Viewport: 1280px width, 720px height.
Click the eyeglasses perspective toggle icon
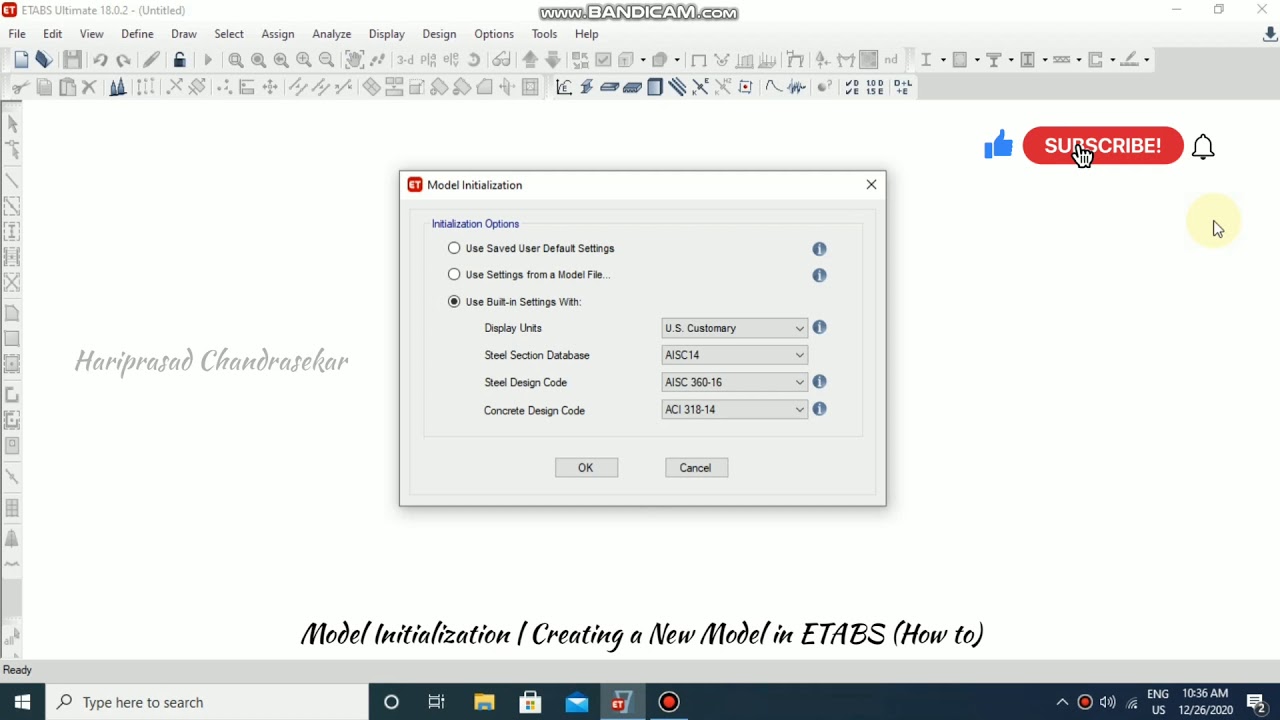(501, 60)
